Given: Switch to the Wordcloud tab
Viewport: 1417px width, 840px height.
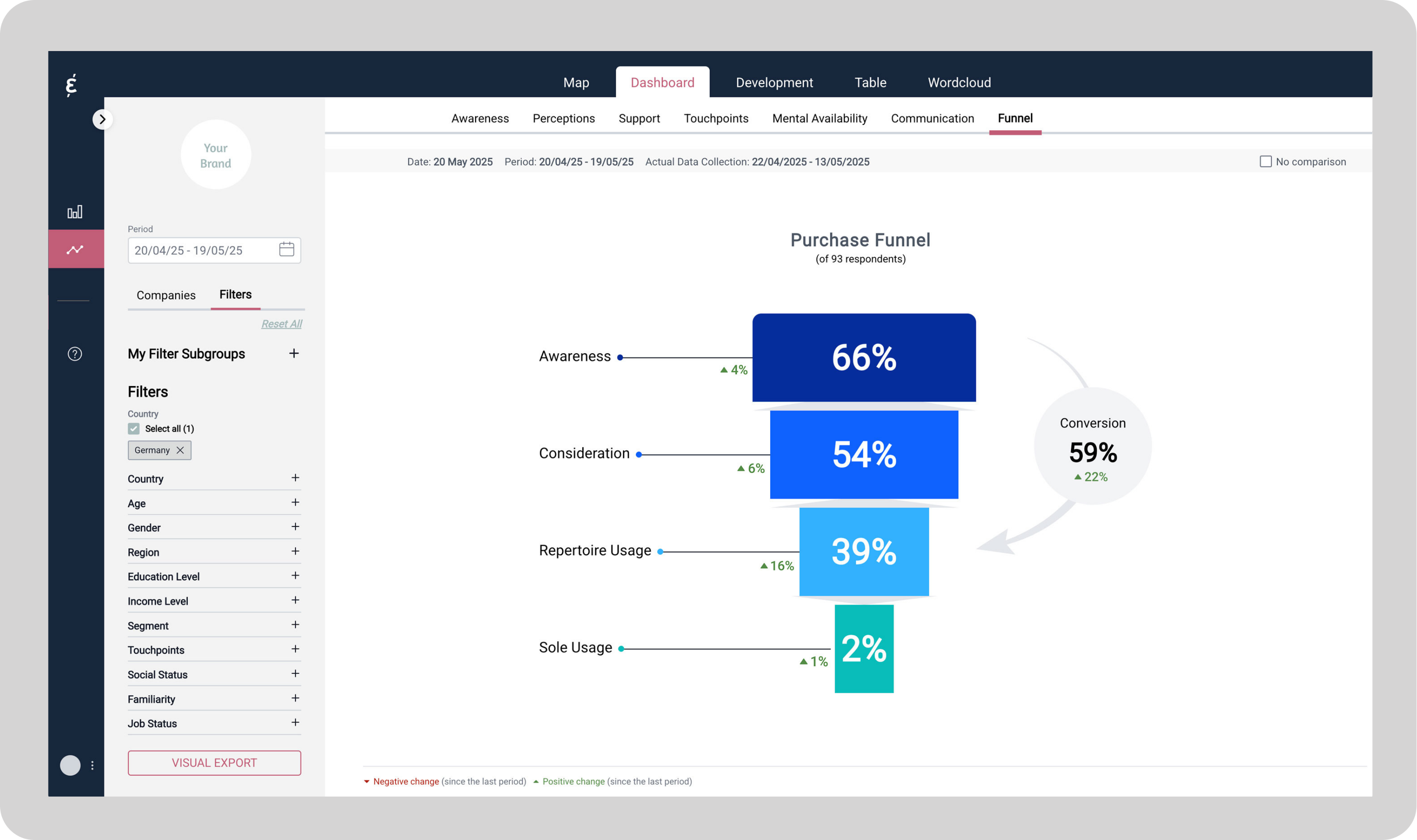Looking at the screenshot, I should [x=959, y=83].
